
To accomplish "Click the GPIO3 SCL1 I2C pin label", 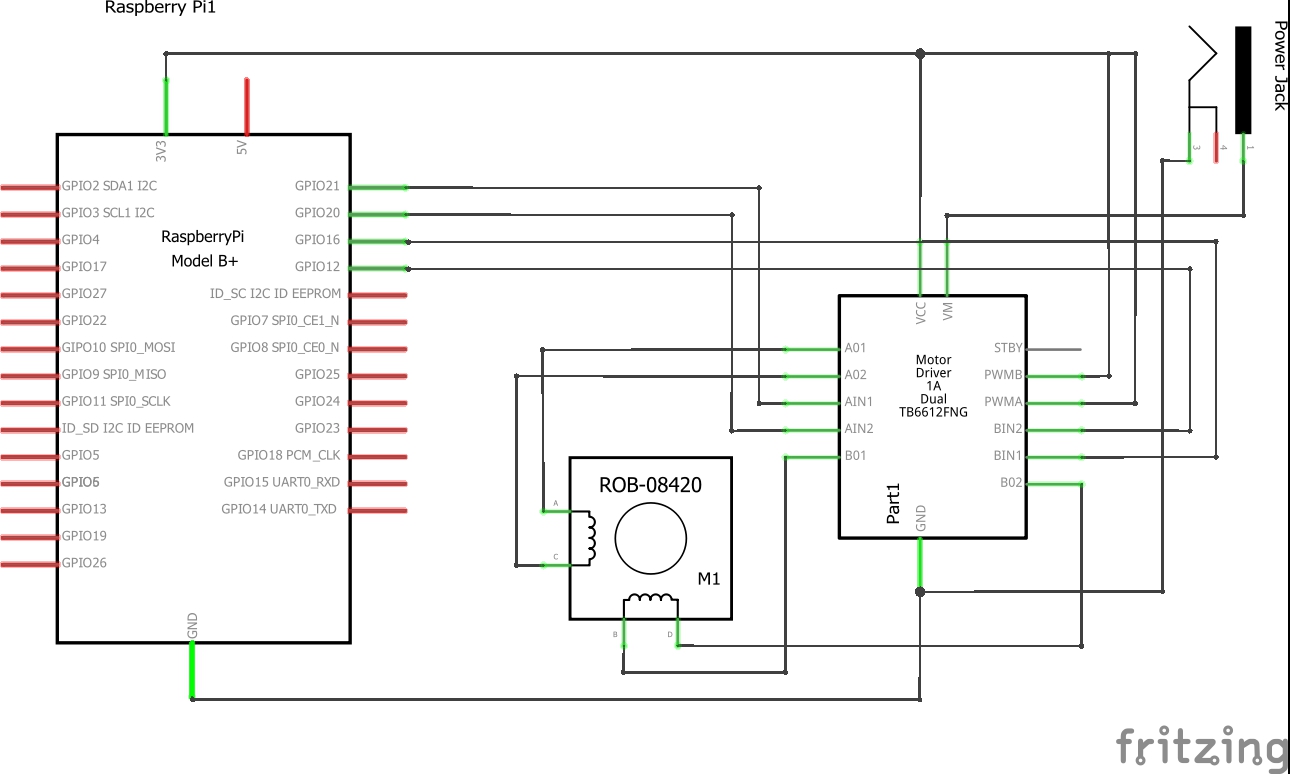I will coord(108,213).
